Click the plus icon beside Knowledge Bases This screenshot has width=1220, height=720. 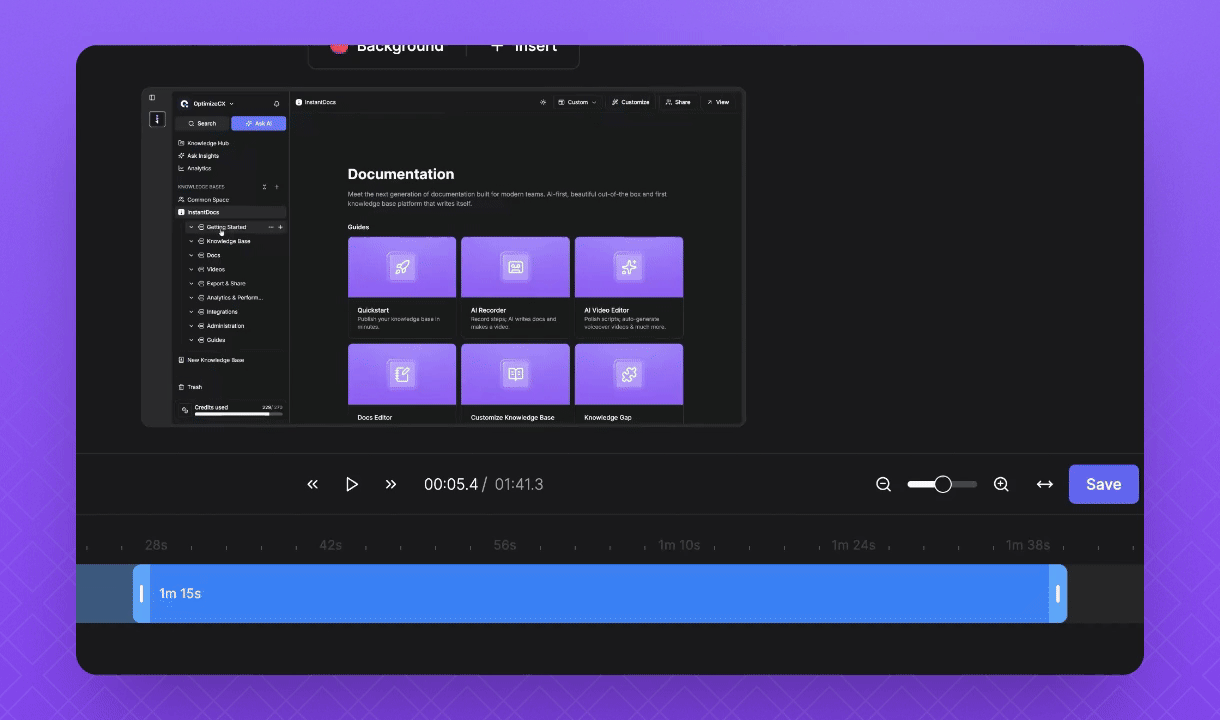tap(277, 187)
